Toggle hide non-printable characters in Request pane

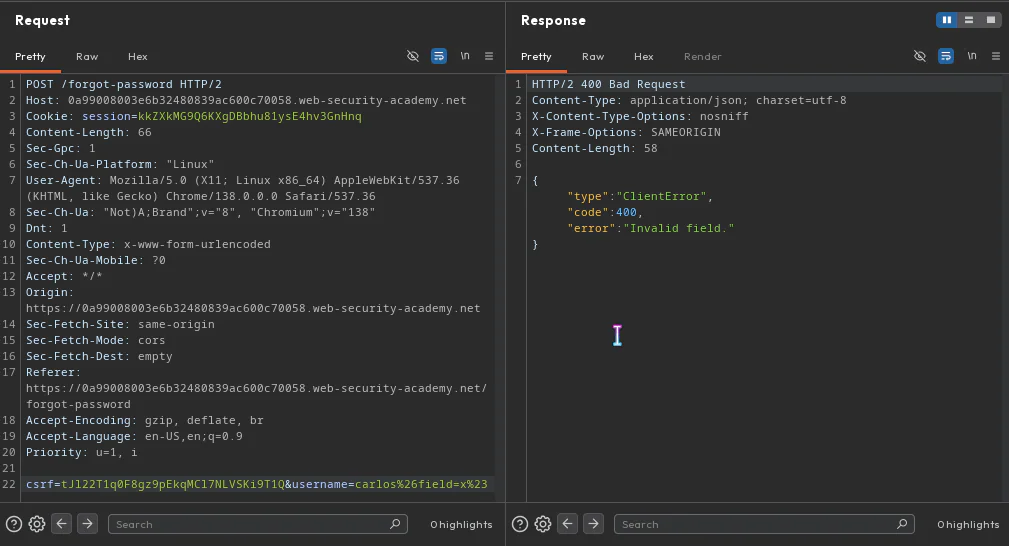412,56
